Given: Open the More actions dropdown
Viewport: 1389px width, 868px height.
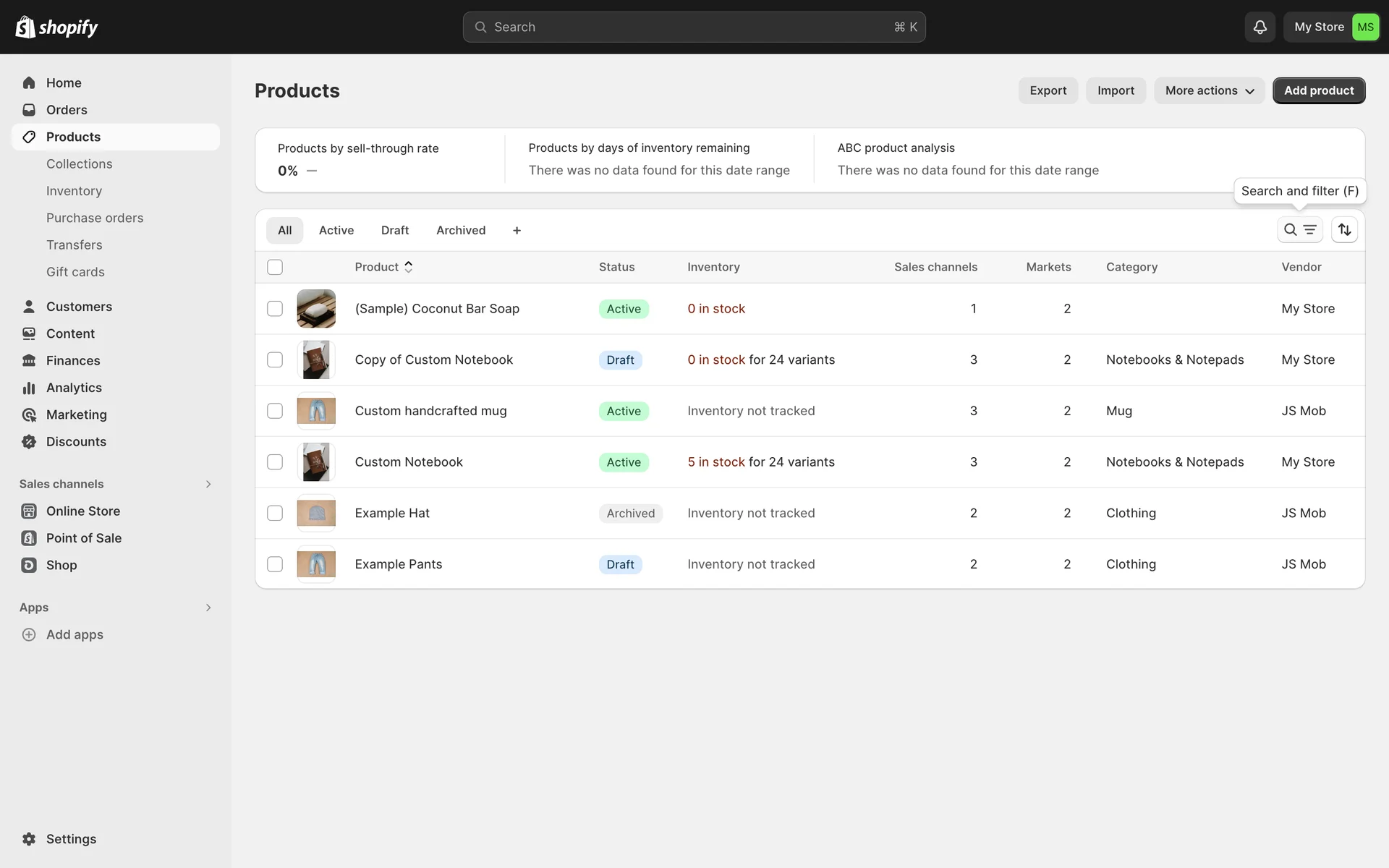Looking at the screenshot, I should 1209,90.
